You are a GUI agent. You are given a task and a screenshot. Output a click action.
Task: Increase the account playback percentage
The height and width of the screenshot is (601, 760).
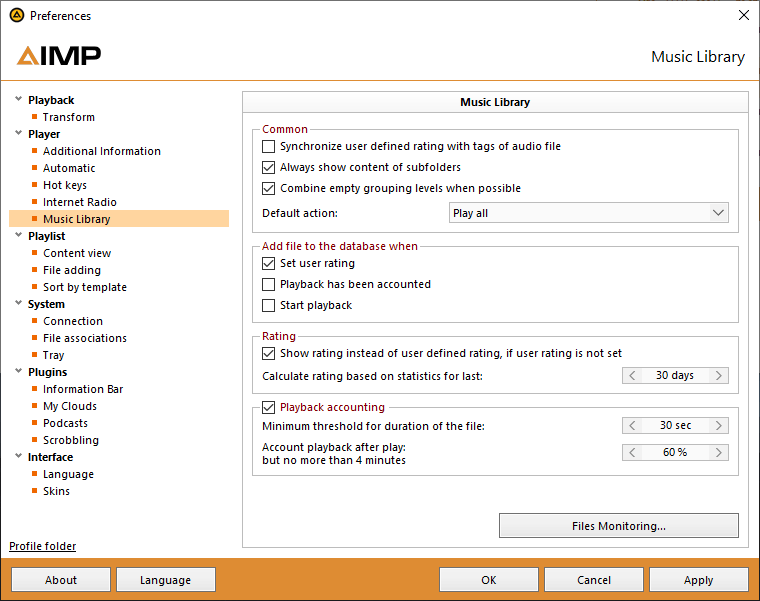(719, 452)
